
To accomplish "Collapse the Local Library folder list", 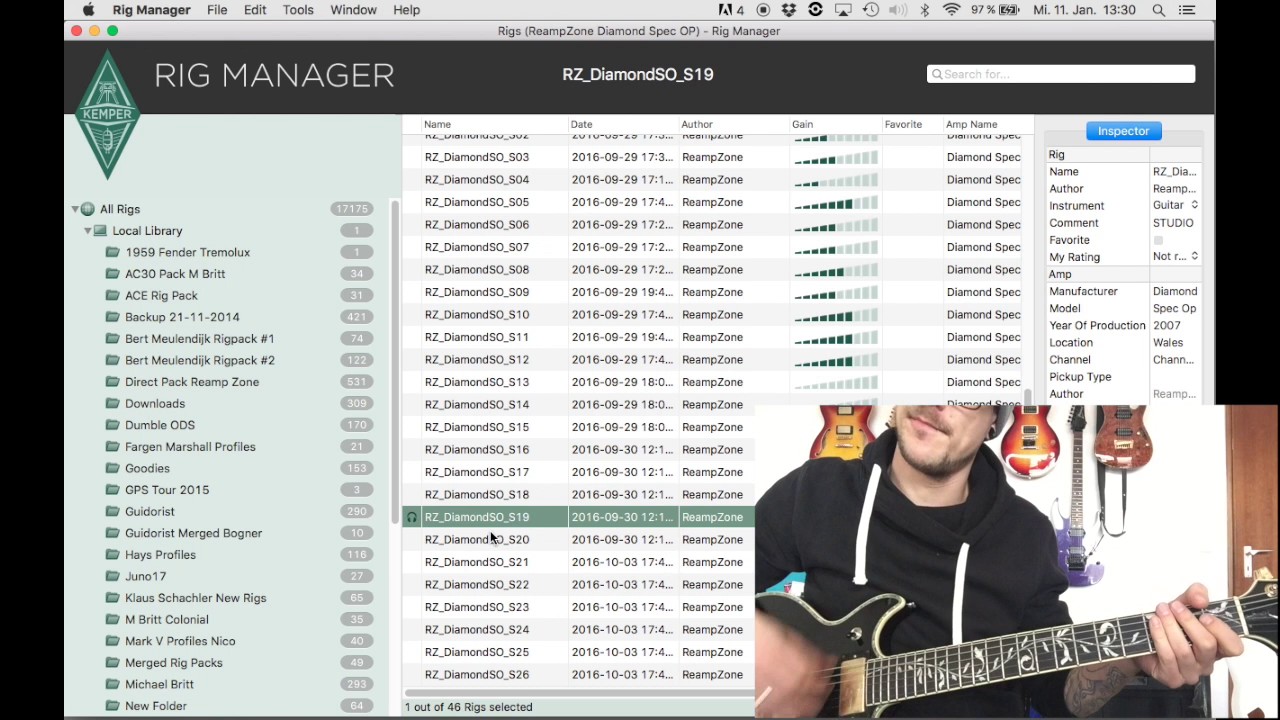I will tap(87, 231).
